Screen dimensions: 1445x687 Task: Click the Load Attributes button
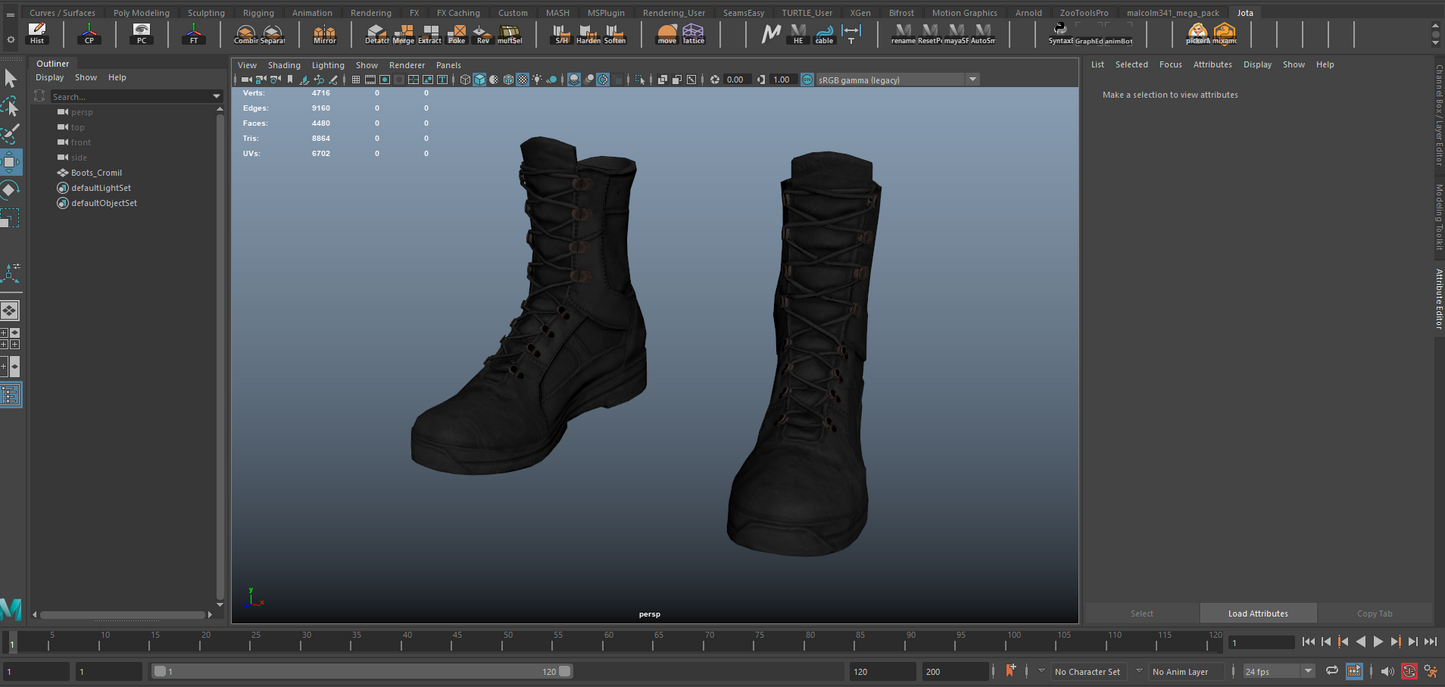(1257, 613)
